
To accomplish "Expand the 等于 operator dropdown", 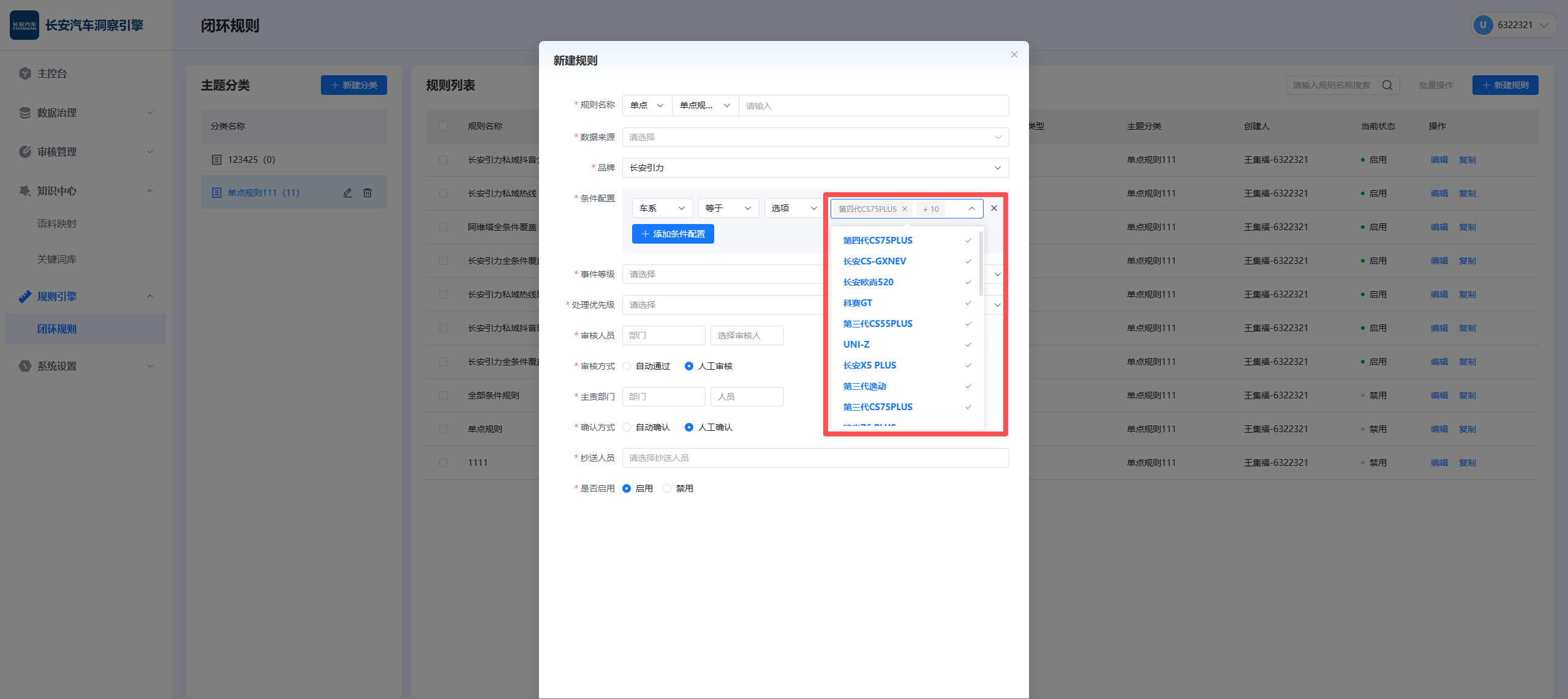I will point(728,208).
